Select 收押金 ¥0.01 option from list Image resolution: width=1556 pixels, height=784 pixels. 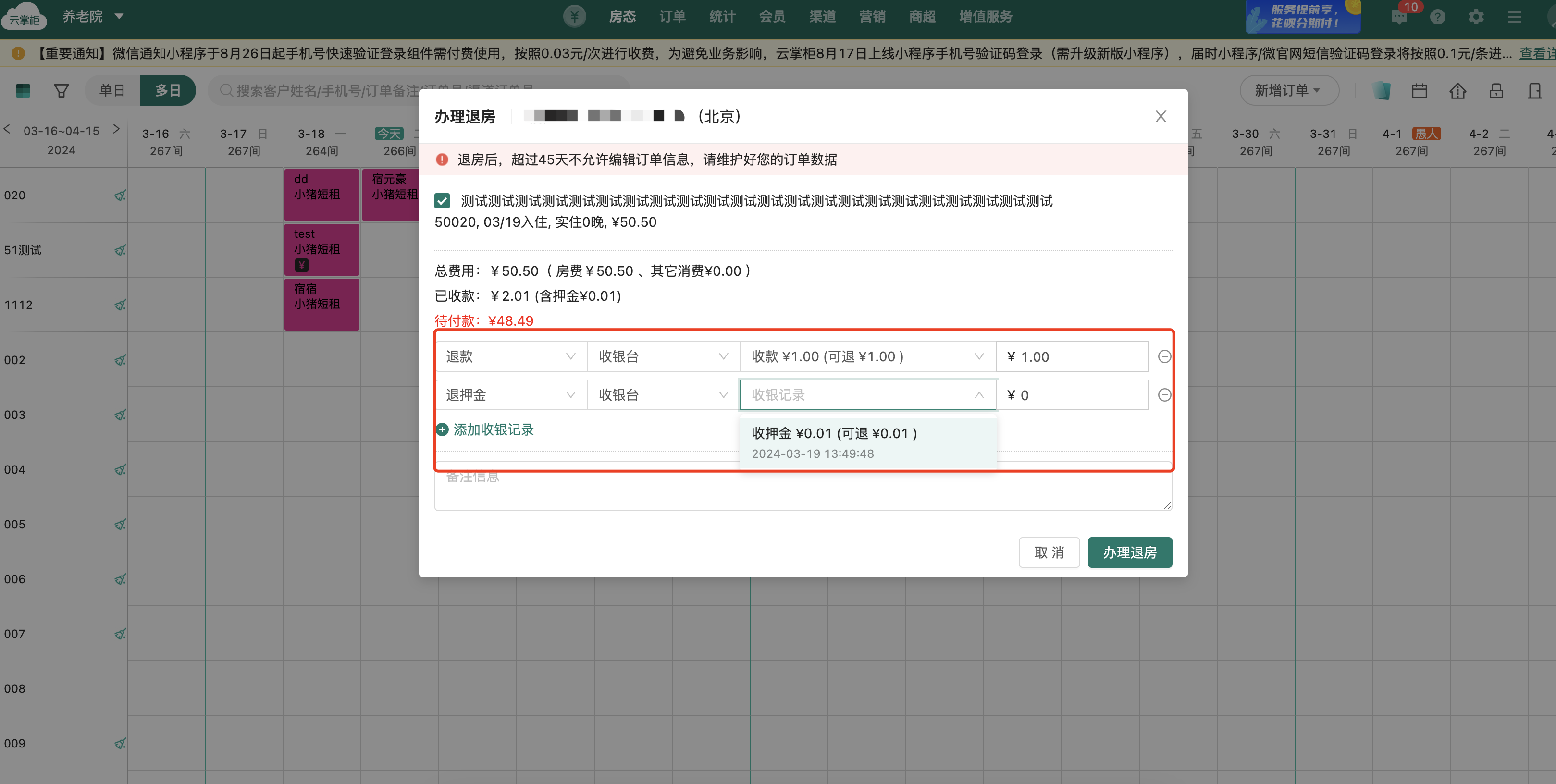(x=867, y=443)
